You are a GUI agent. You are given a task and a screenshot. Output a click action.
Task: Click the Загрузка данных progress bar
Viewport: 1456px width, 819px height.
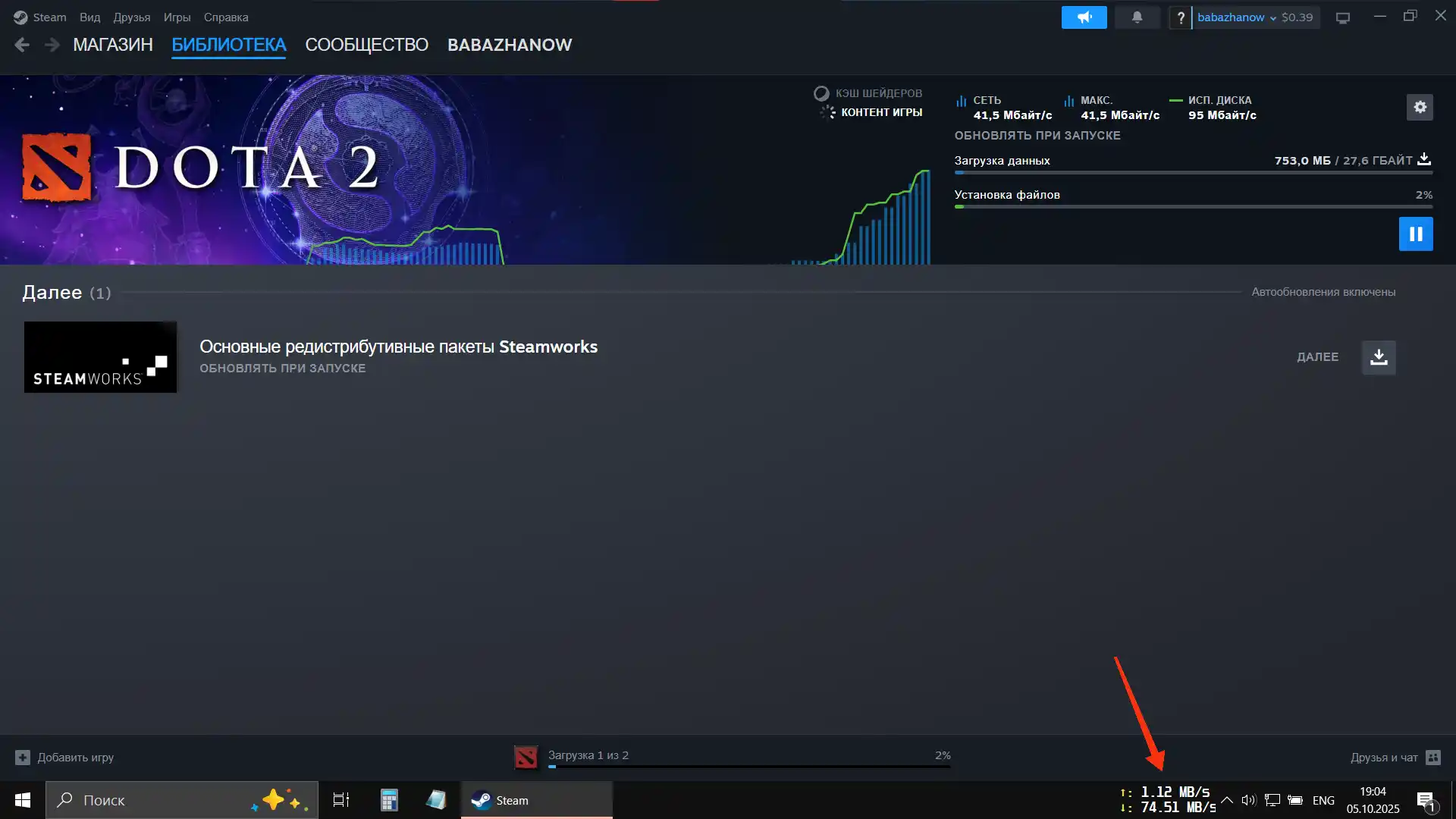click(1193, 173)
